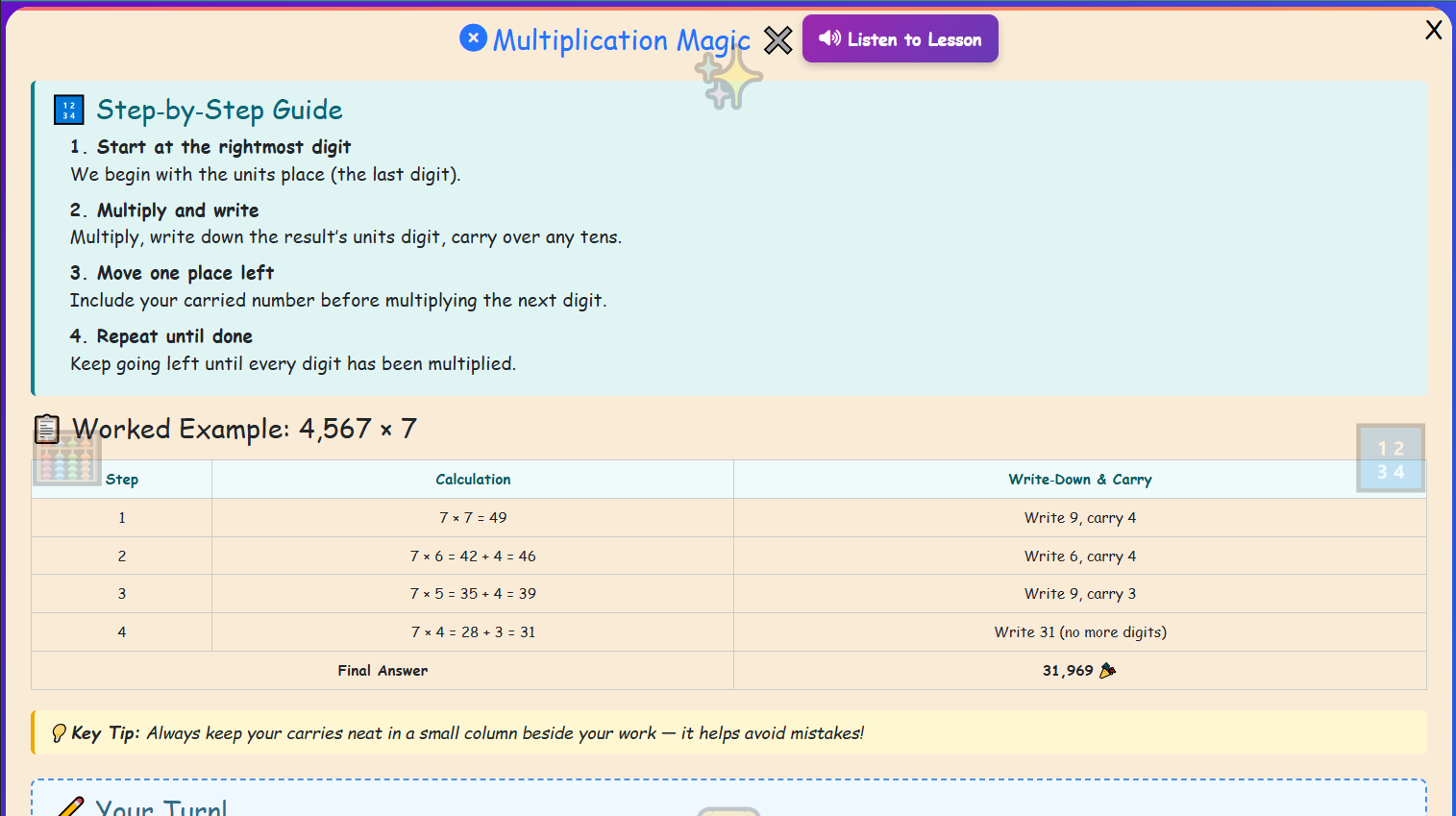Click the party popper emoji next to 31,969
This screenshot has width=1456, height=816.
pyautogui.click(x=1107, y=670)
